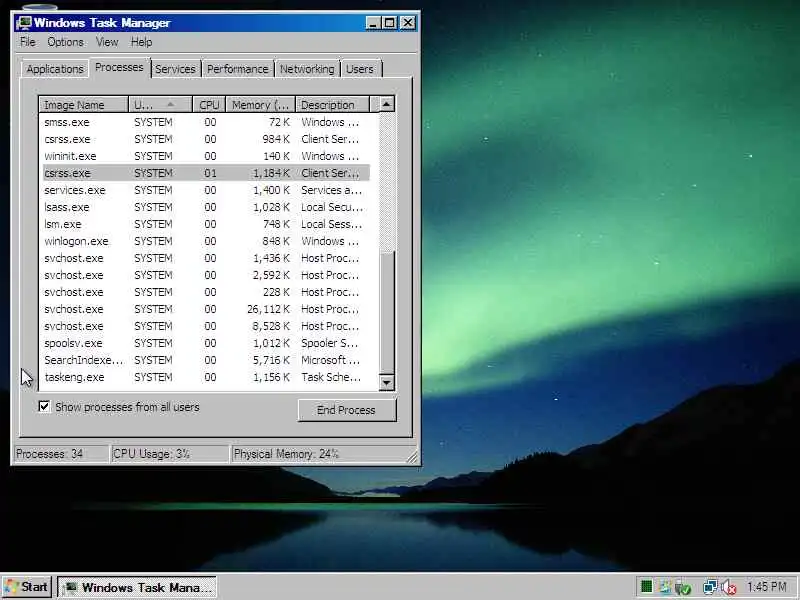Open the File menu

pyautogui.click(x=28, y=42)
